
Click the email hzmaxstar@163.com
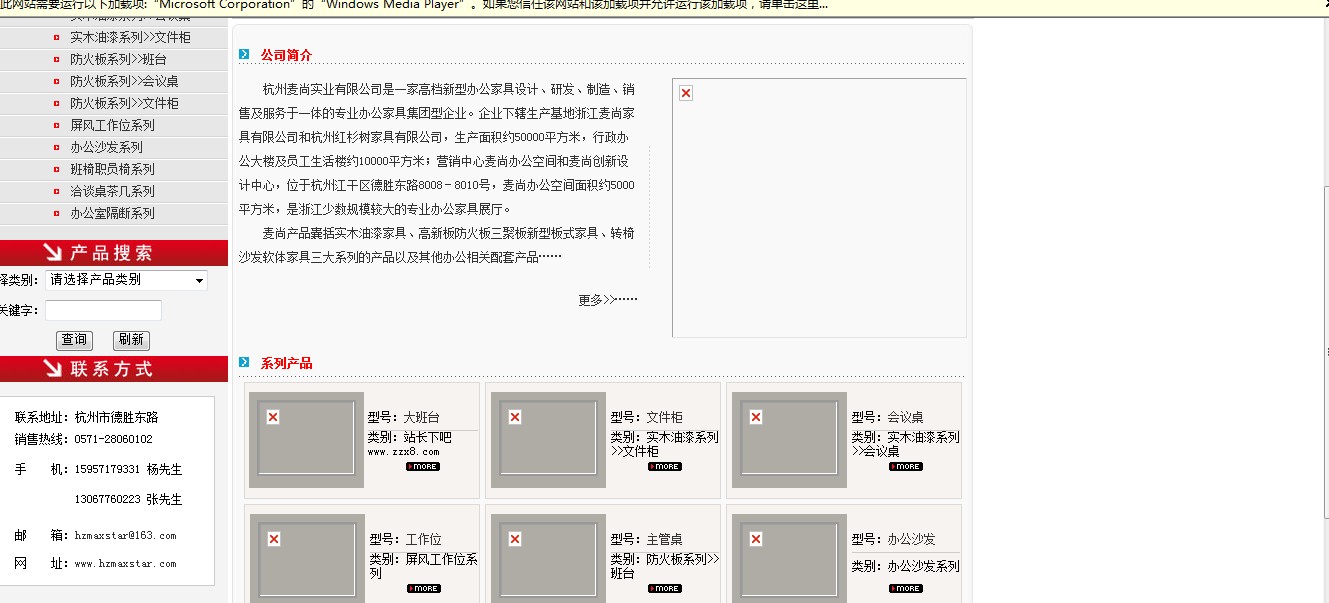coord(125,536)
